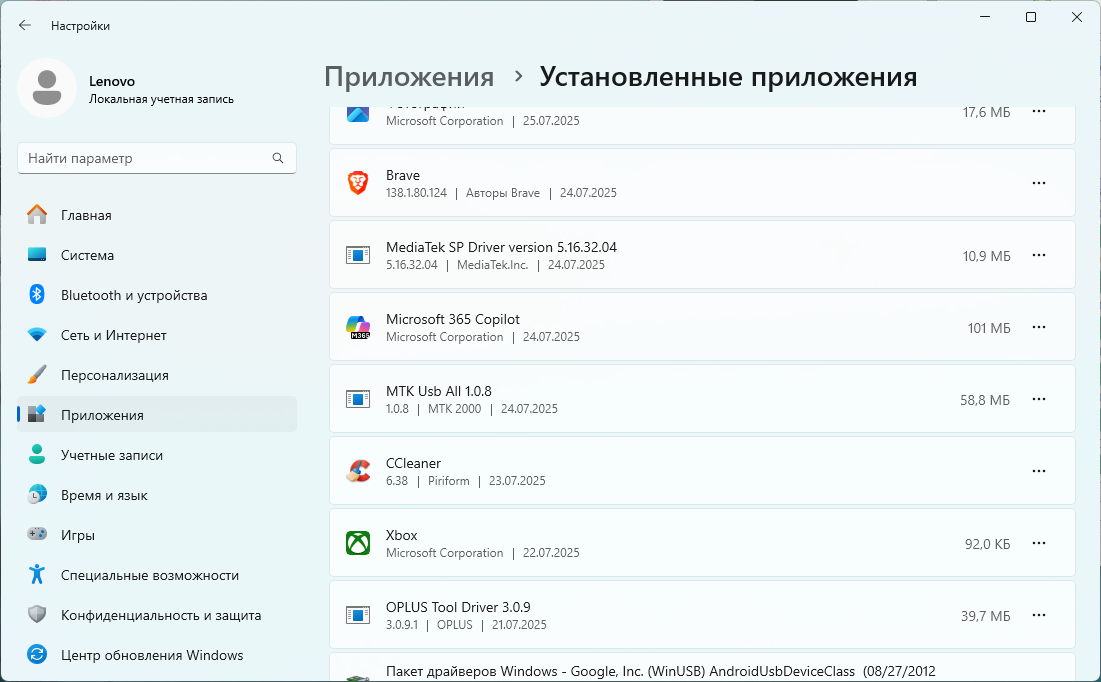This screenshot has height=682, width=1101.
Task: Click the home icon beside Главная
Action: tap(37, 214)
